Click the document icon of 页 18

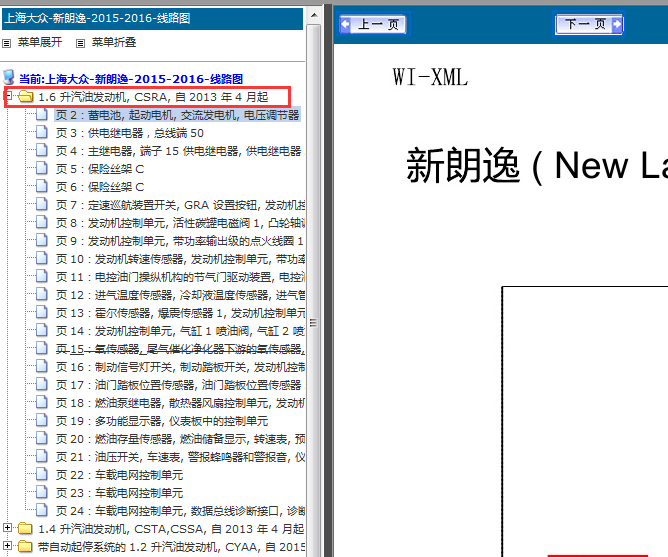click(x=42, y=402)
